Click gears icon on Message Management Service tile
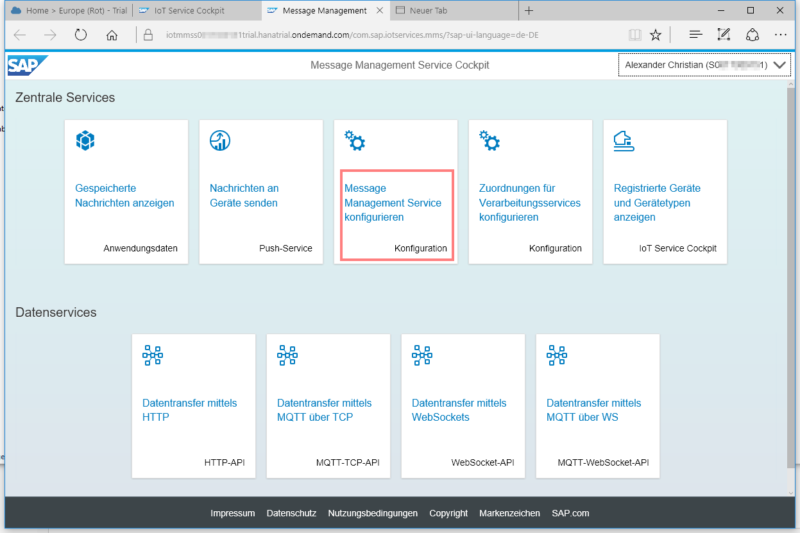This screenshot has height=533, width=800. 355,140
